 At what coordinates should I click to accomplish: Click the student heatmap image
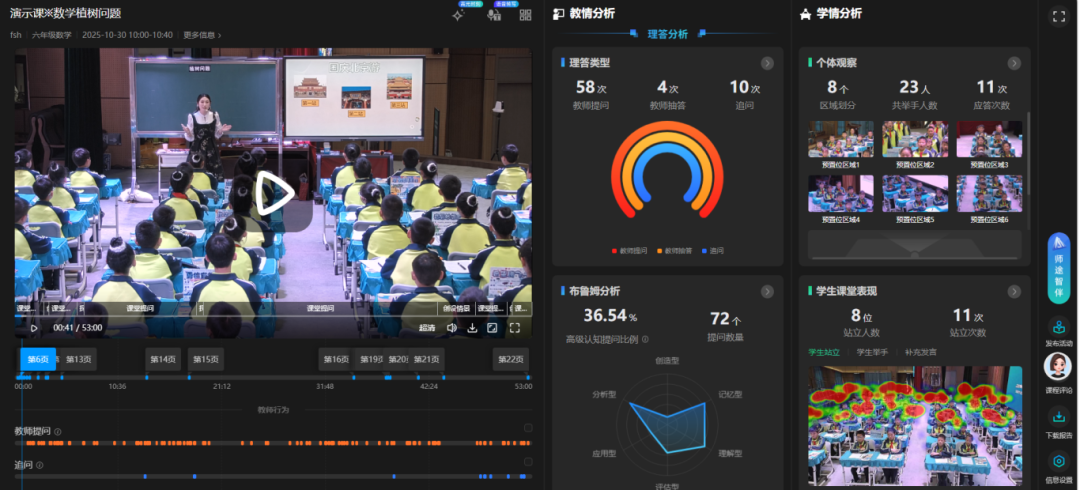pyautogui.click(x=915, y=426)
